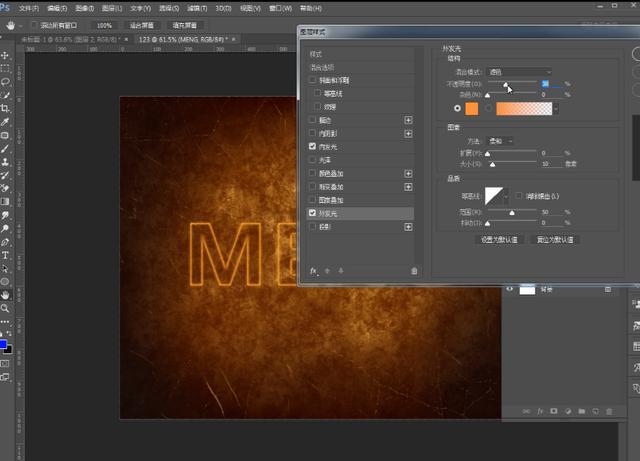
Task: Click the orange glow color swatch
Action: [x=472, y=109]
